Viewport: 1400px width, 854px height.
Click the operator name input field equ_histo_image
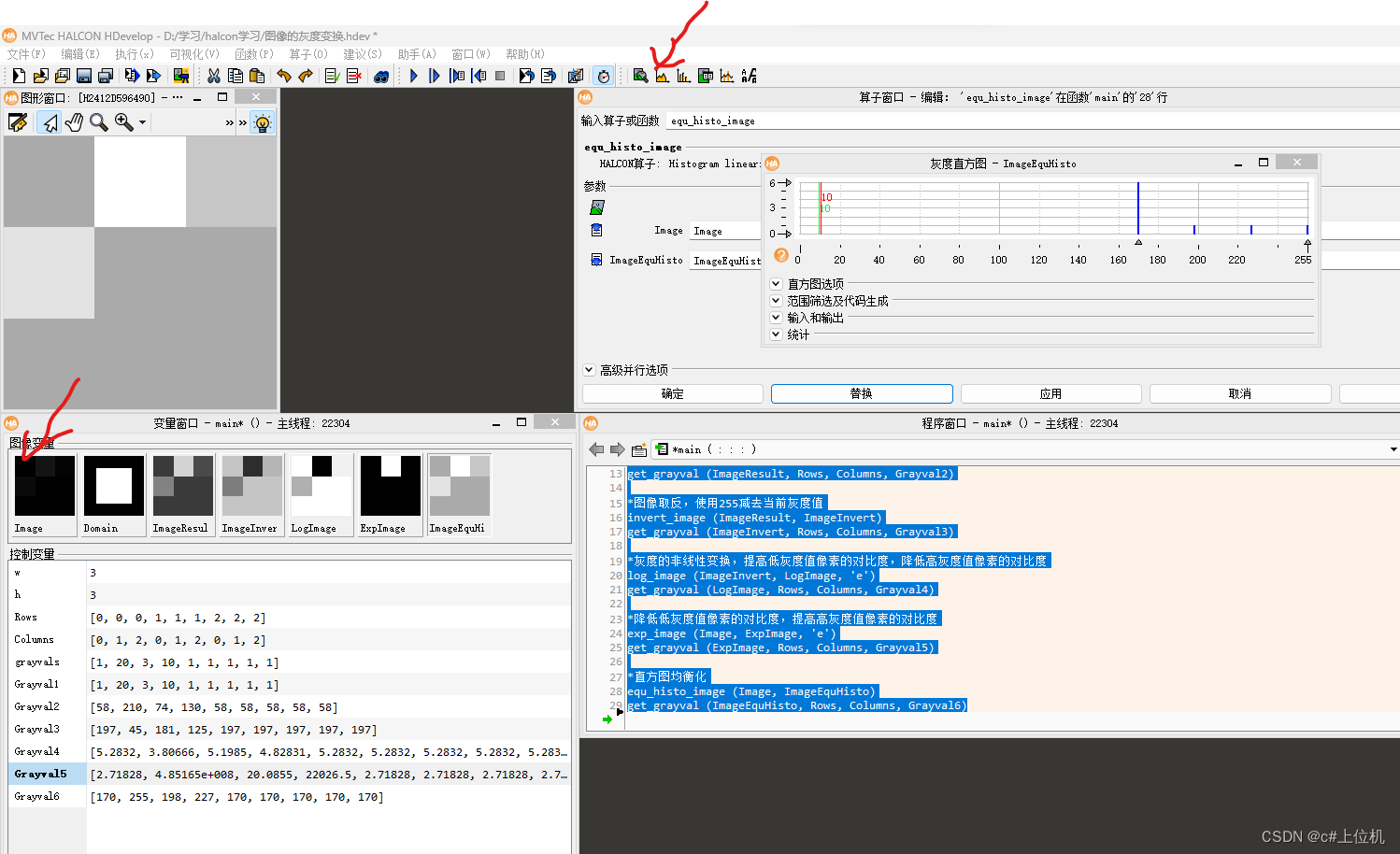coord(1033,121)
